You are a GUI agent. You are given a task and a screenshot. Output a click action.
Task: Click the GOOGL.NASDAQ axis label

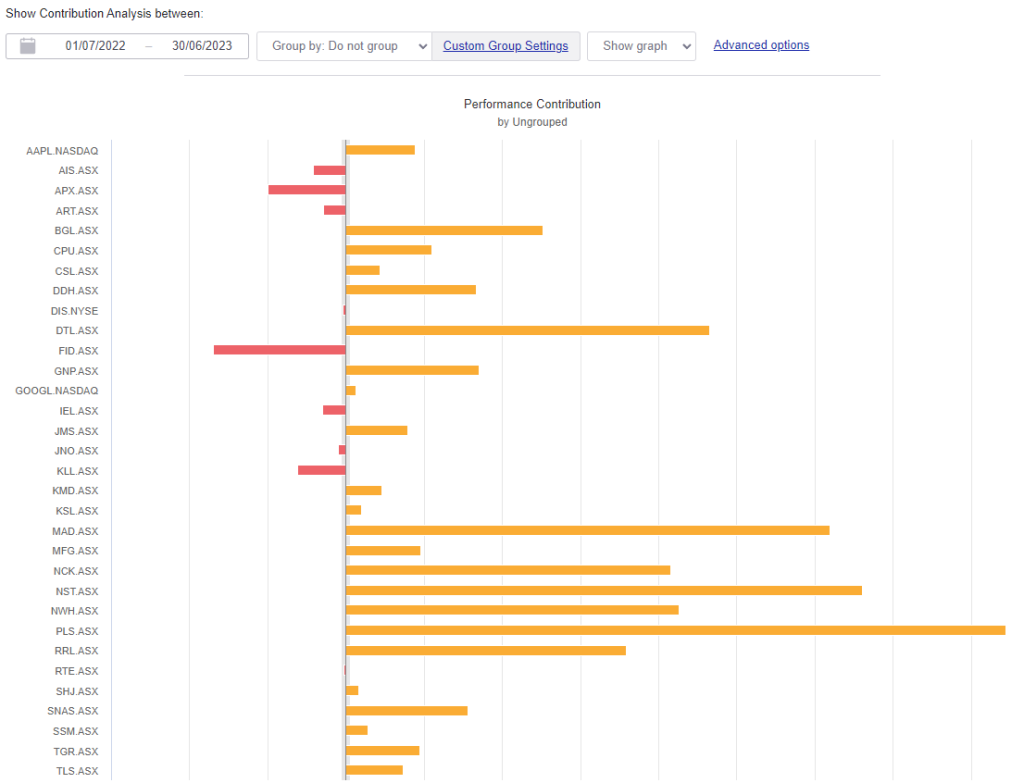coord(57,391)
